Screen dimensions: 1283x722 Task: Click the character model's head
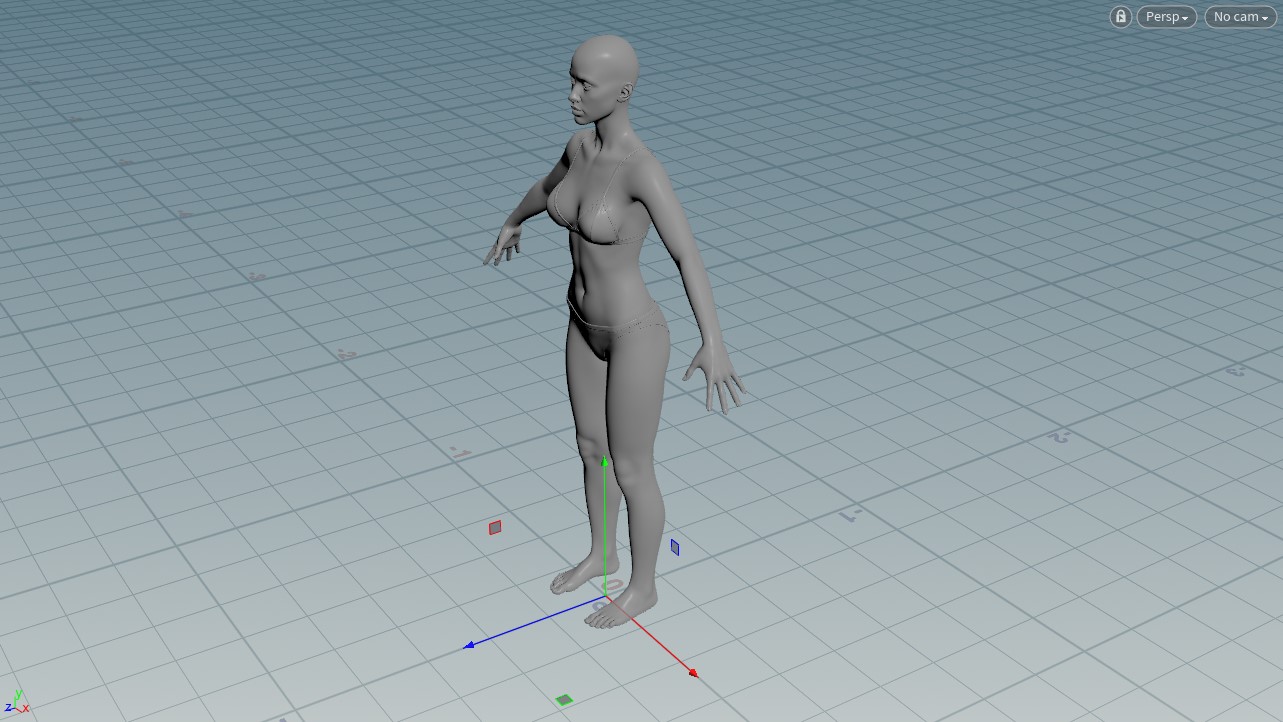(604, 75)
